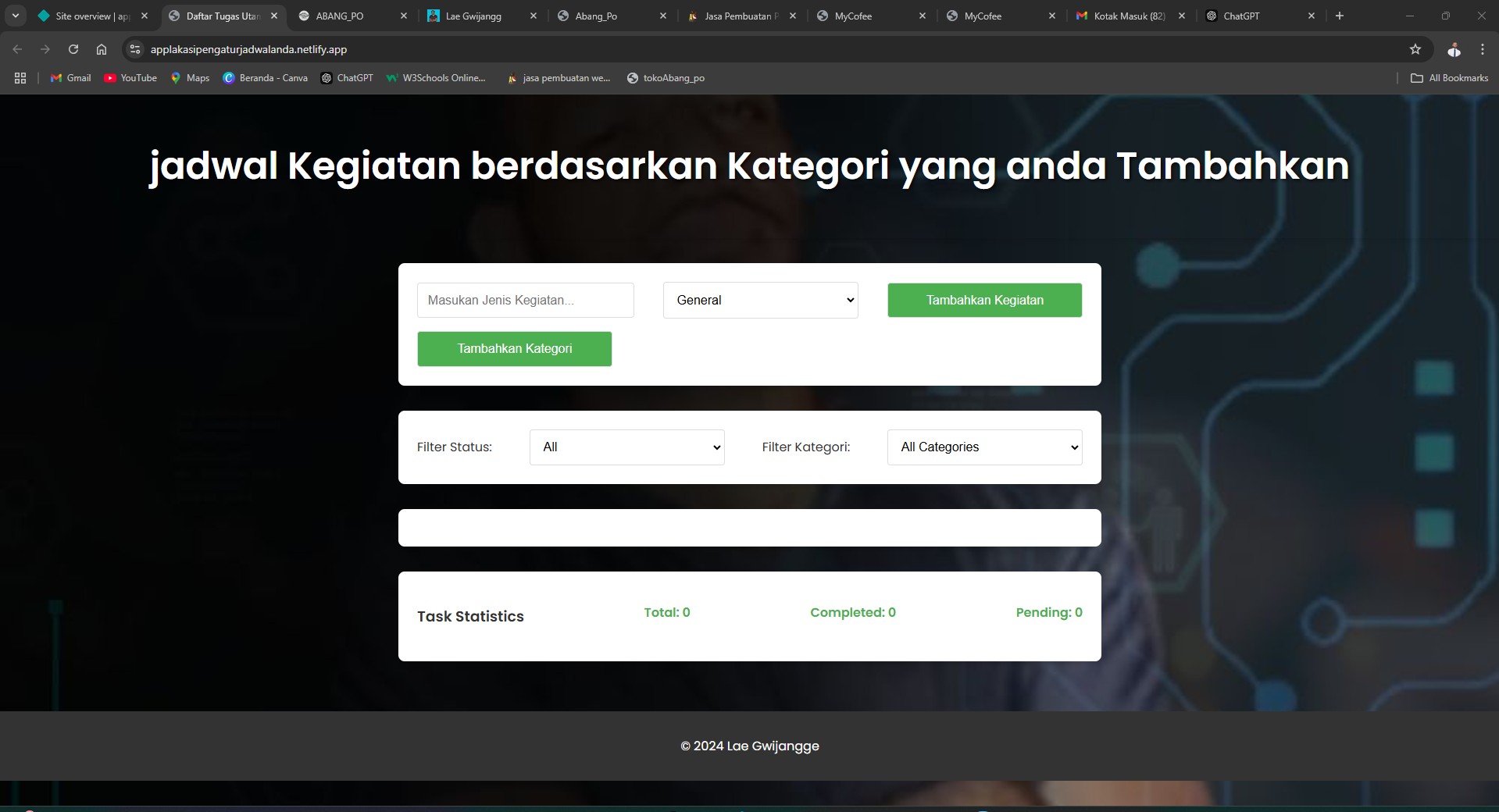Bookmark this page with the star icon
This screenshot has height=812, width=1499.
tap(1415, 49)
